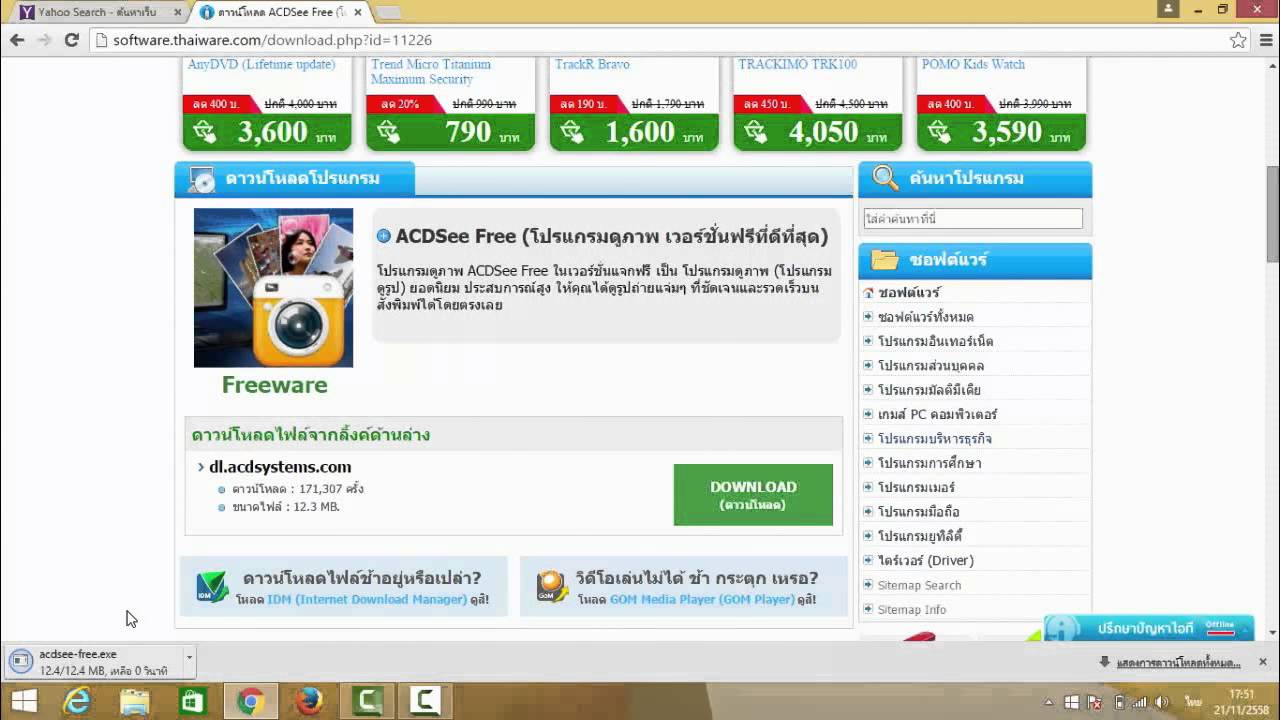The image size is (1280, 720).
Task: Open the โปรแกรมการศึกษา category link
Action: tap(929, 463)
